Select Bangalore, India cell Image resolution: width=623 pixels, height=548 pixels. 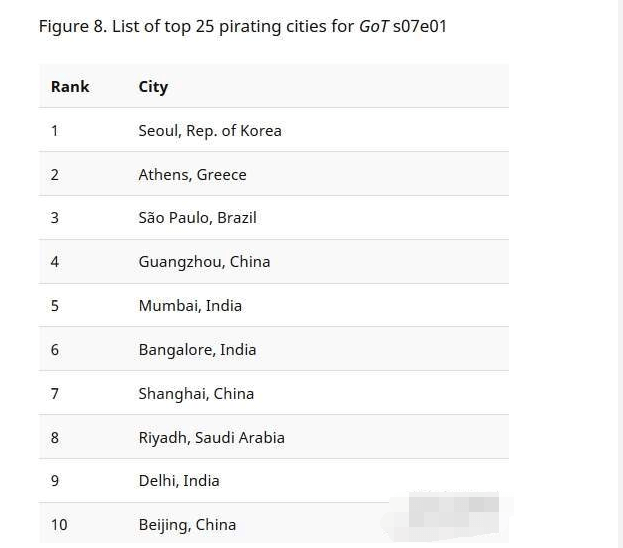[197, 350]
